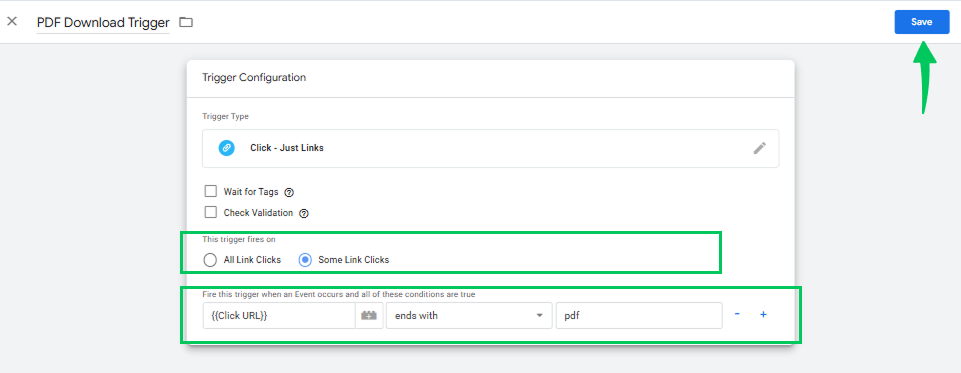Remove the condition with the minus icon
The image size is (961, 373).
click(x=737, y=314)
